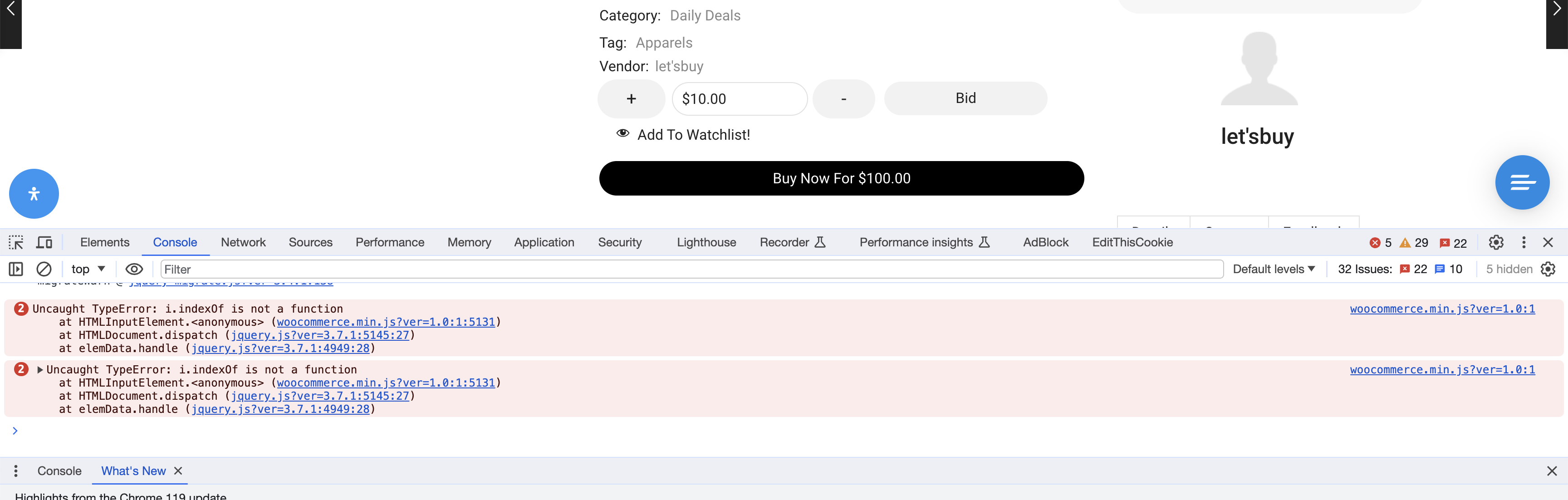1568x500 pixels.
Task: Open the drawer three-dot menu beside Console
Action: [16, 471]
